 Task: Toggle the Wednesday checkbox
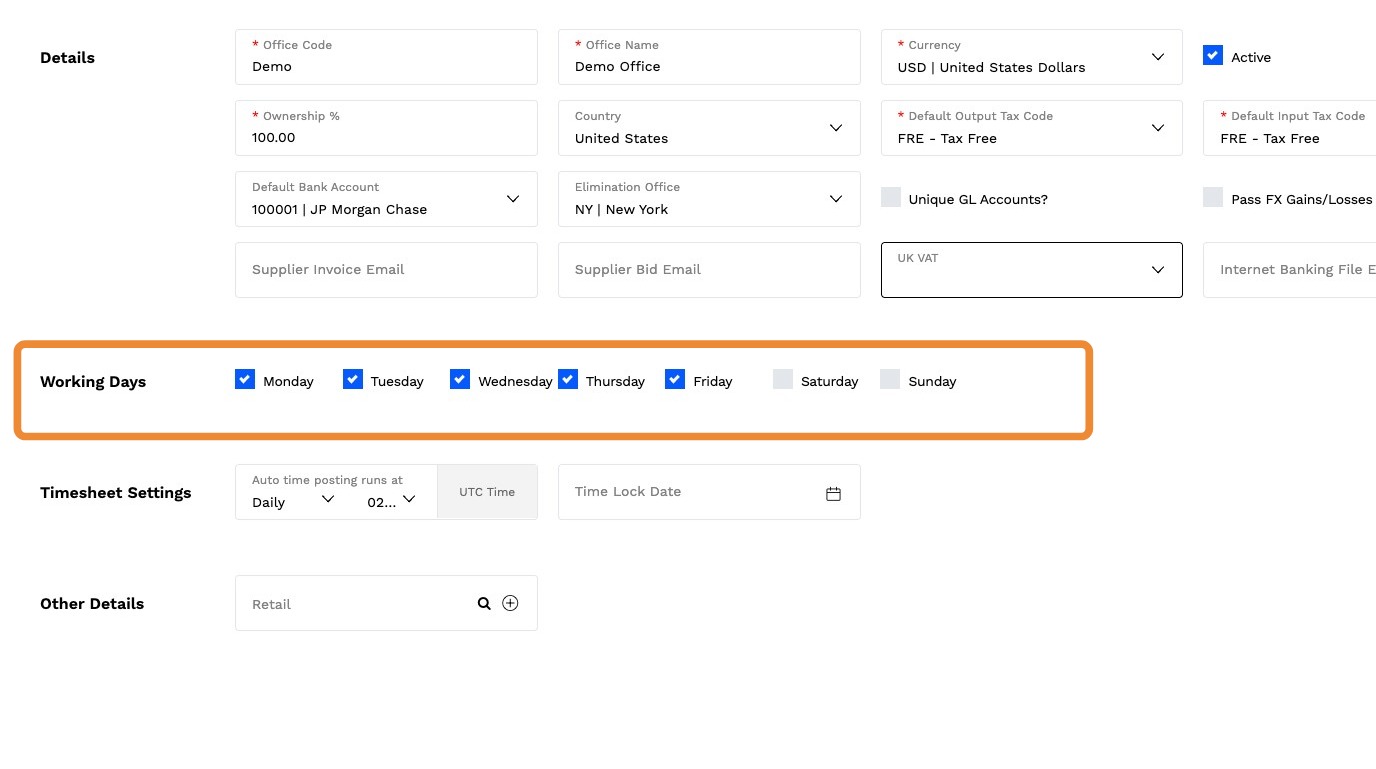[460, 379]
